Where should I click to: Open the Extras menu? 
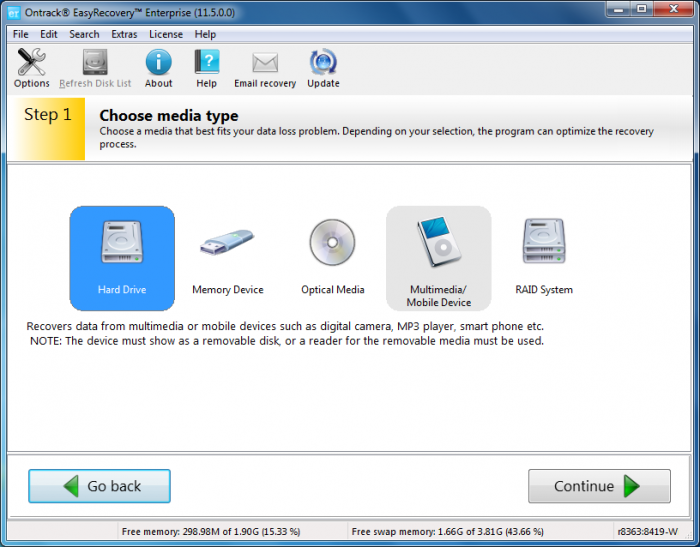coord(124,34)
